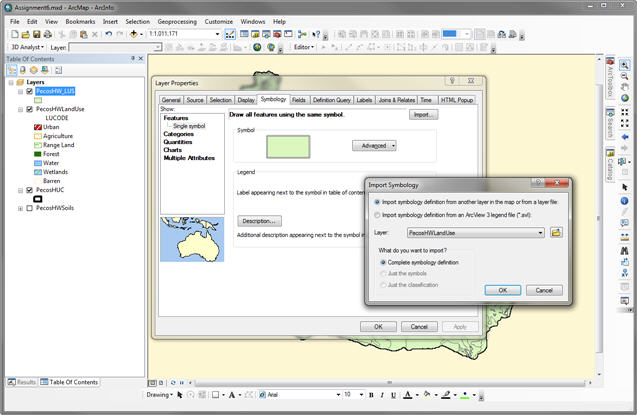Open the Customize menu
The image size is (637, 415).
pos(219,22)
